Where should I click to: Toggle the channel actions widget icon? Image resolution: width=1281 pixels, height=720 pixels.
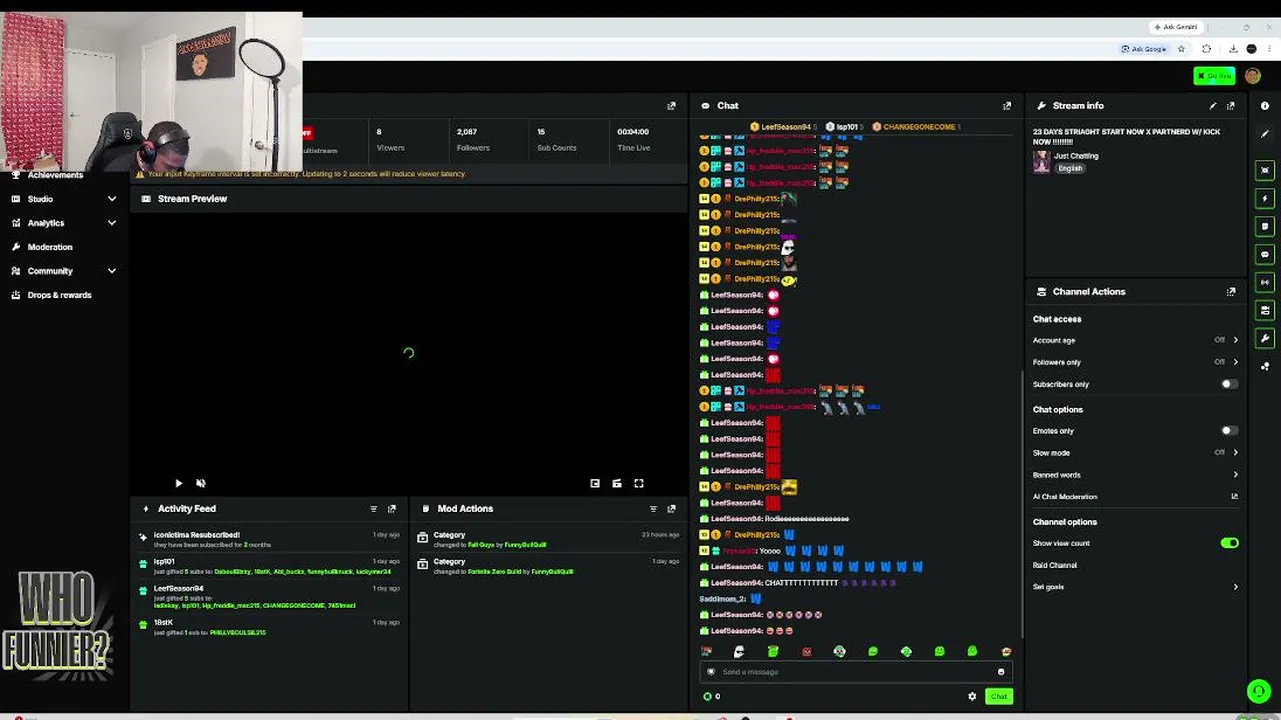pyautogui.click(x=1265, y=311)
